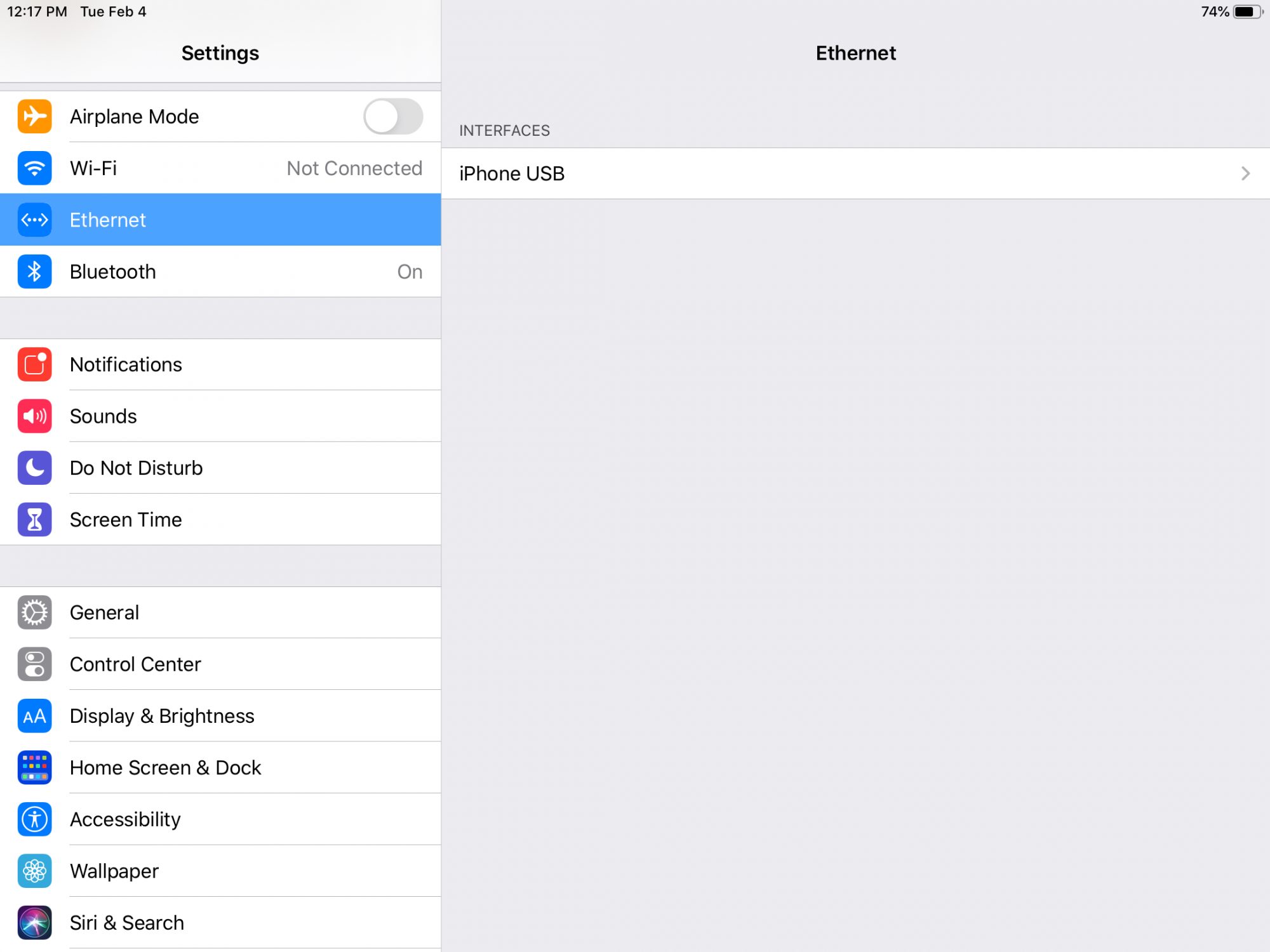The width and height of the screenshot is (1270, 952).
Task: Tap the red Notifications icon
Action: click(34, 364)
